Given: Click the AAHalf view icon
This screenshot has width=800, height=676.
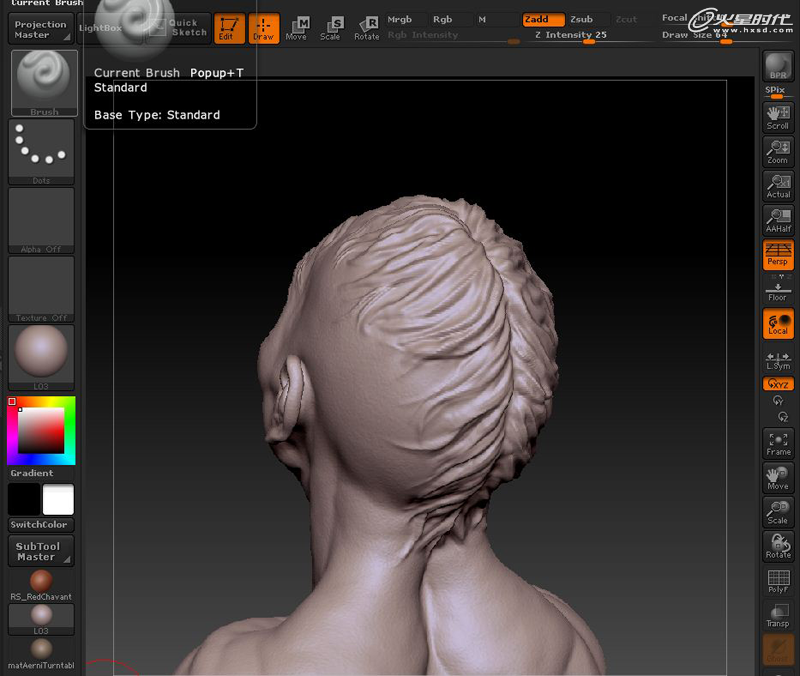Looking at the screenshot, I should pos(778,220).
